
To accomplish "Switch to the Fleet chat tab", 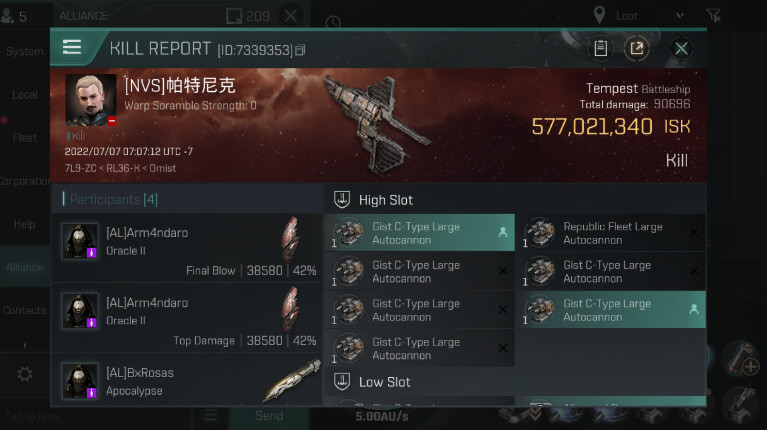I will [24, 138].
